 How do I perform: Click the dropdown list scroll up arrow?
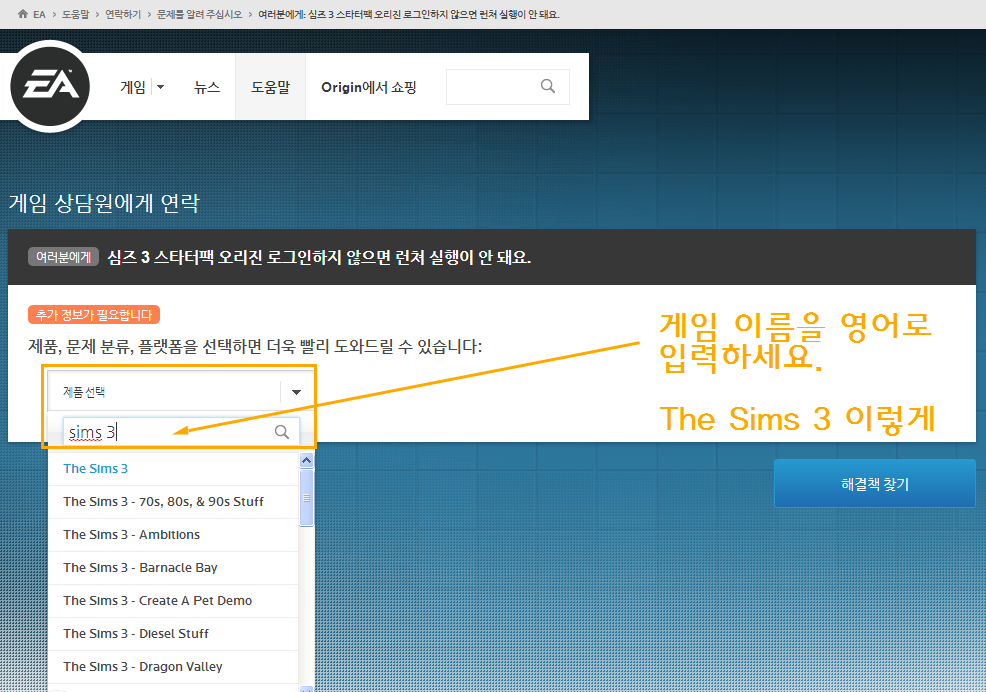pos(306,460)
